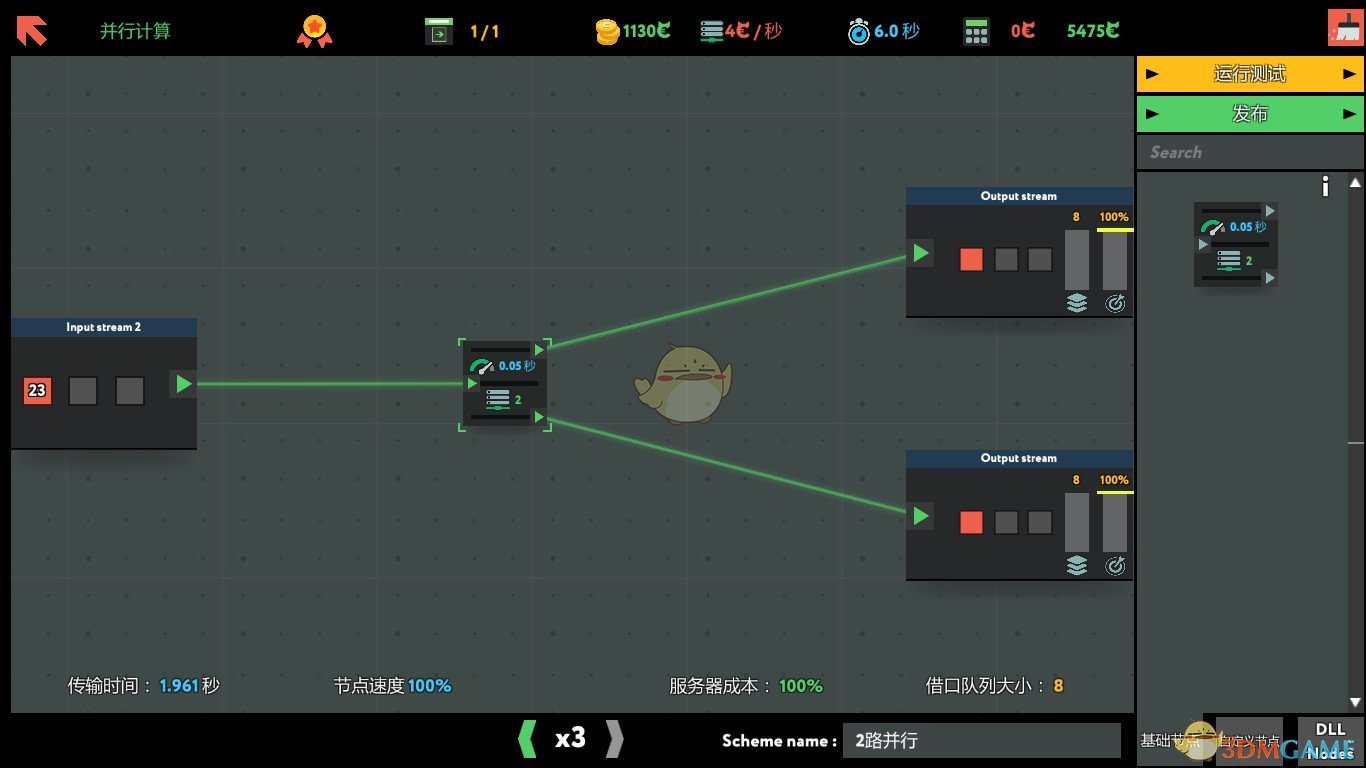Click the lower Output stream node header
1366x768 pixels.
pyautogui.click(x=1019, y=458)
